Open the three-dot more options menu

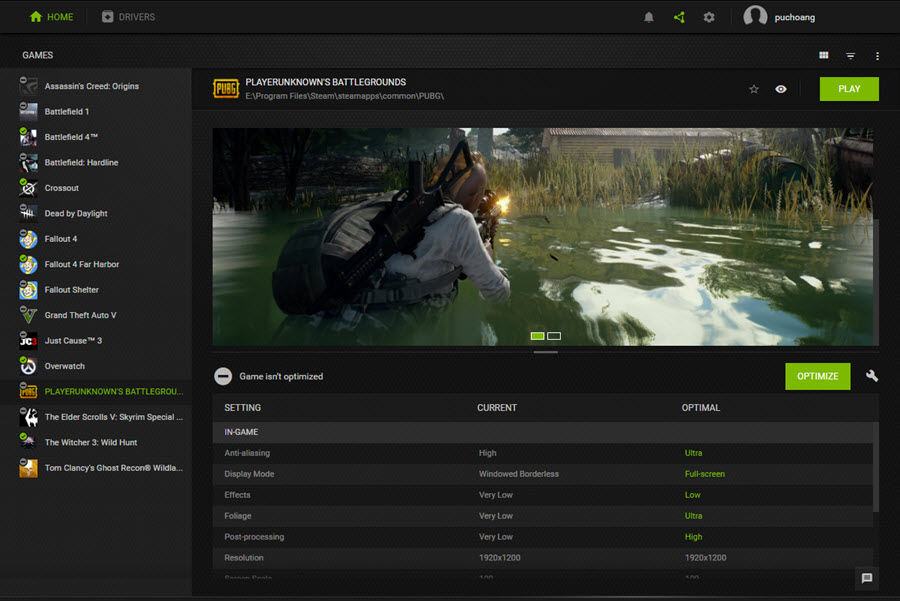pyautogui.click(x=877, y=56)
